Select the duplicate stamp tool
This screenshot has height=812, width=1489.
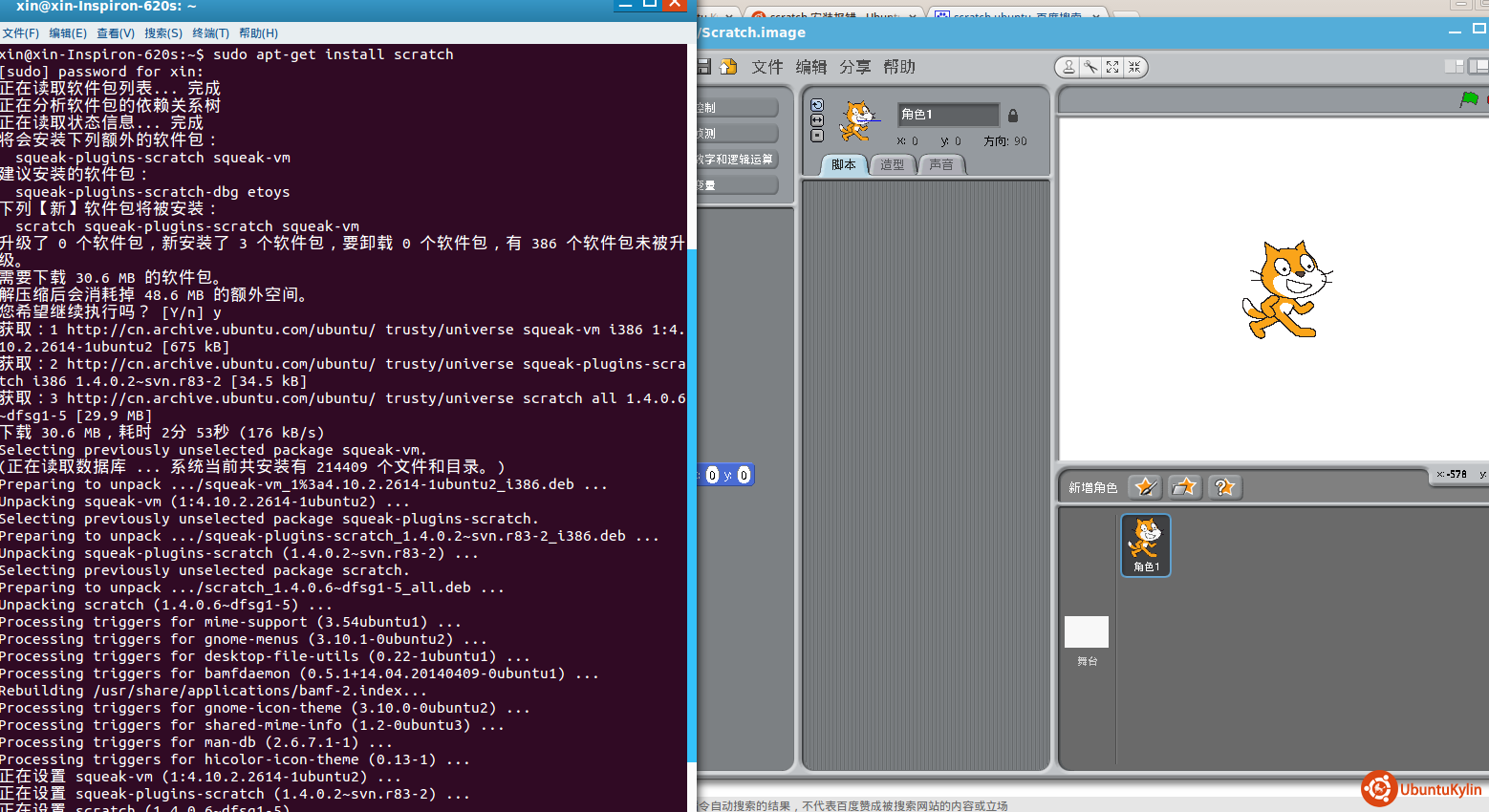point(1068,67)
